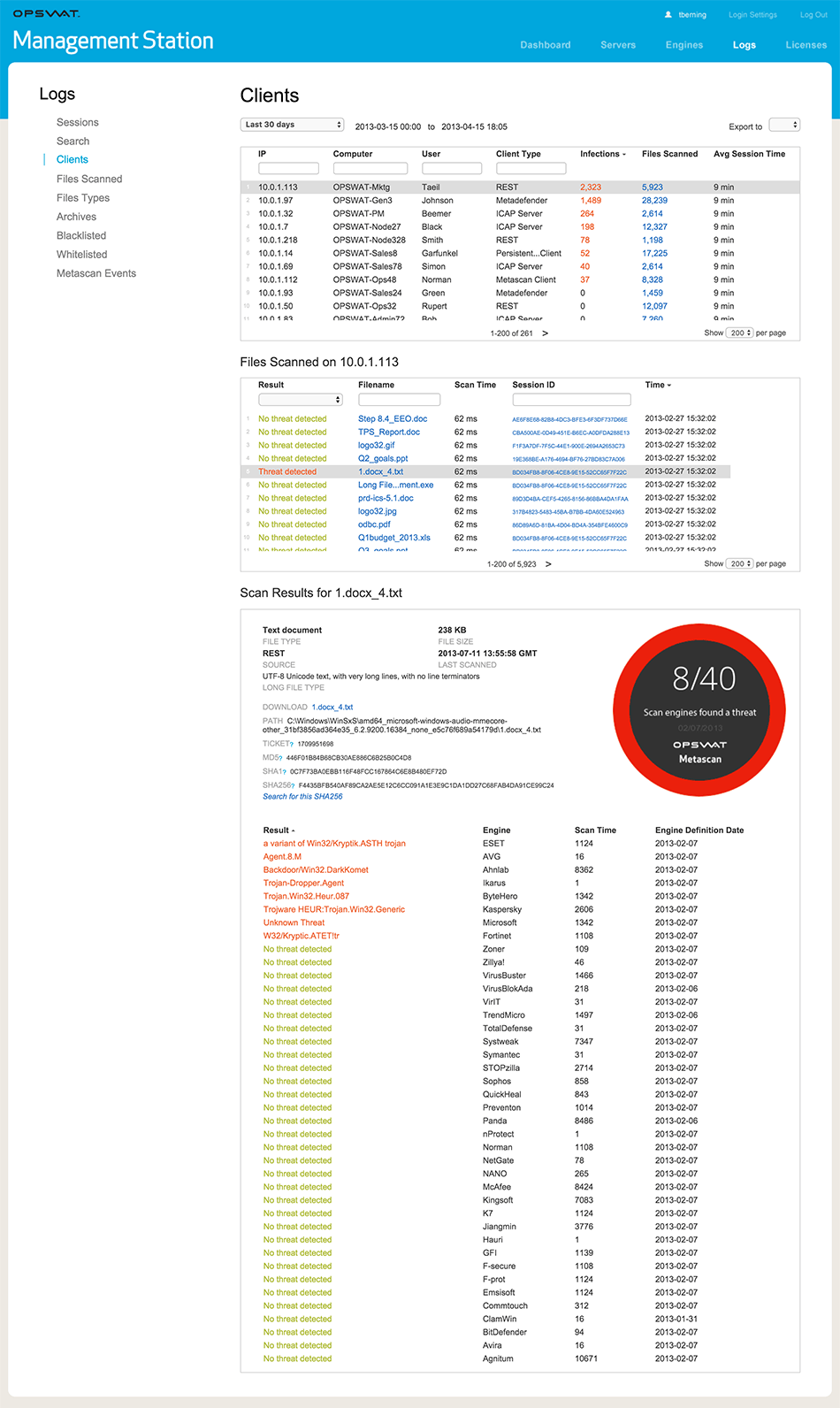Open the Q1budget_2013.xls file link

394,538
